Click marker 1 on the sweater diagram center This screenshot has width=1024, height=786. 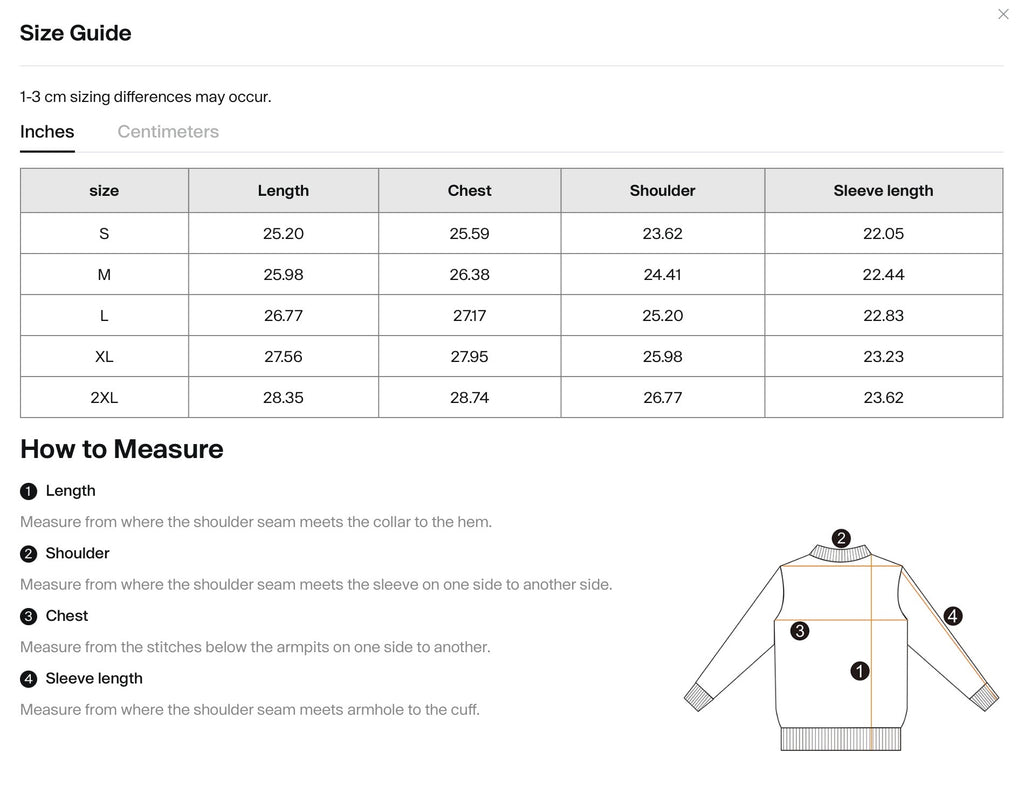tap(858, 672)
